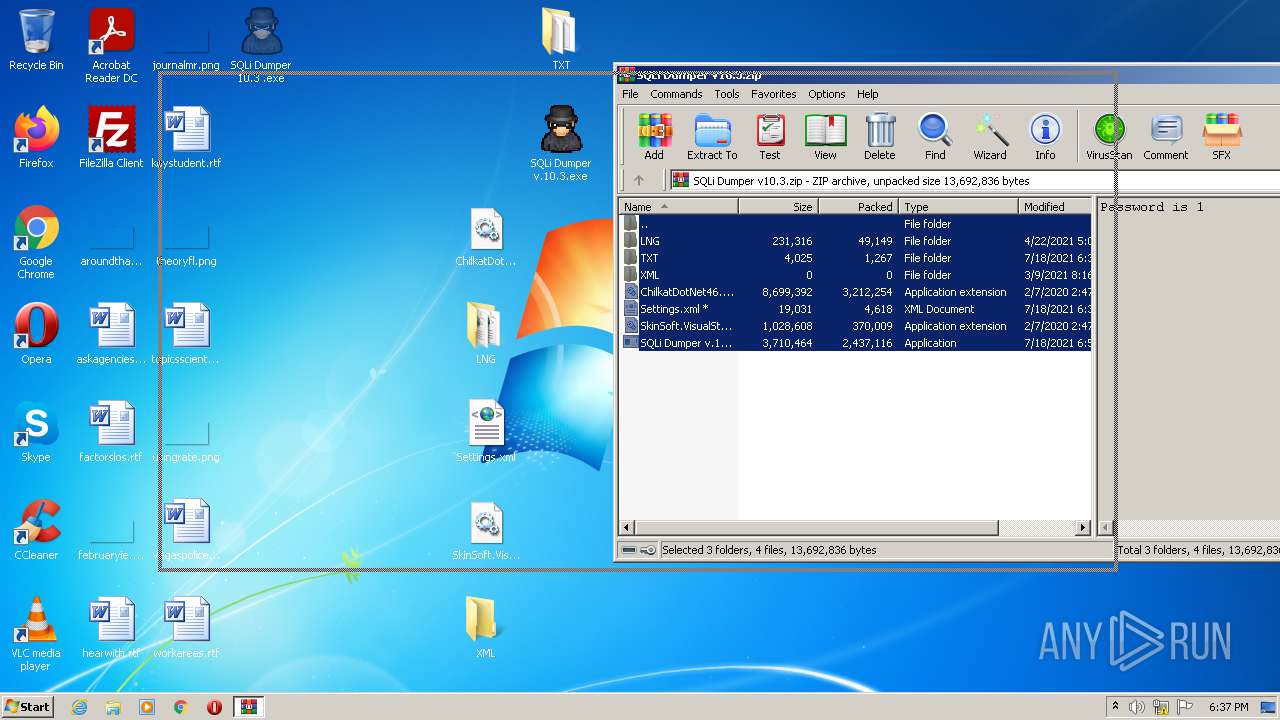
Task: Select SQLi Dumper v.10.3.exe desktop icon
Action: pyautogui.click(x=560, y=143)
